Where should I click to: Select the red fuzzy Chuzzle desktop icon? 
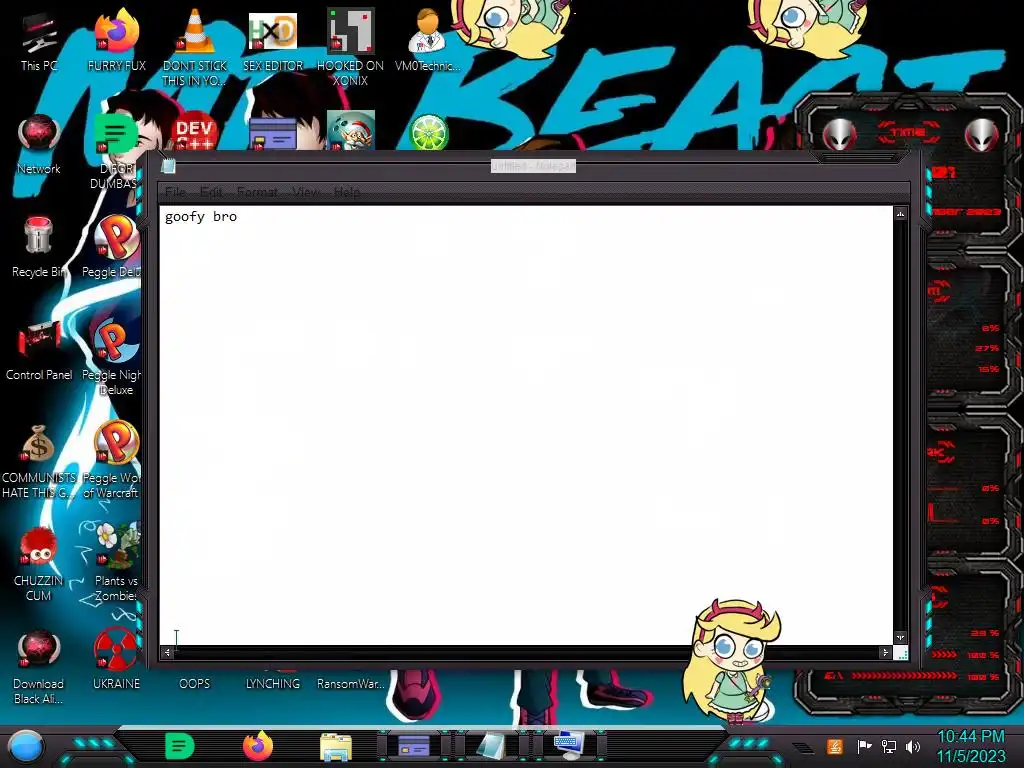[x=39, y=564]
